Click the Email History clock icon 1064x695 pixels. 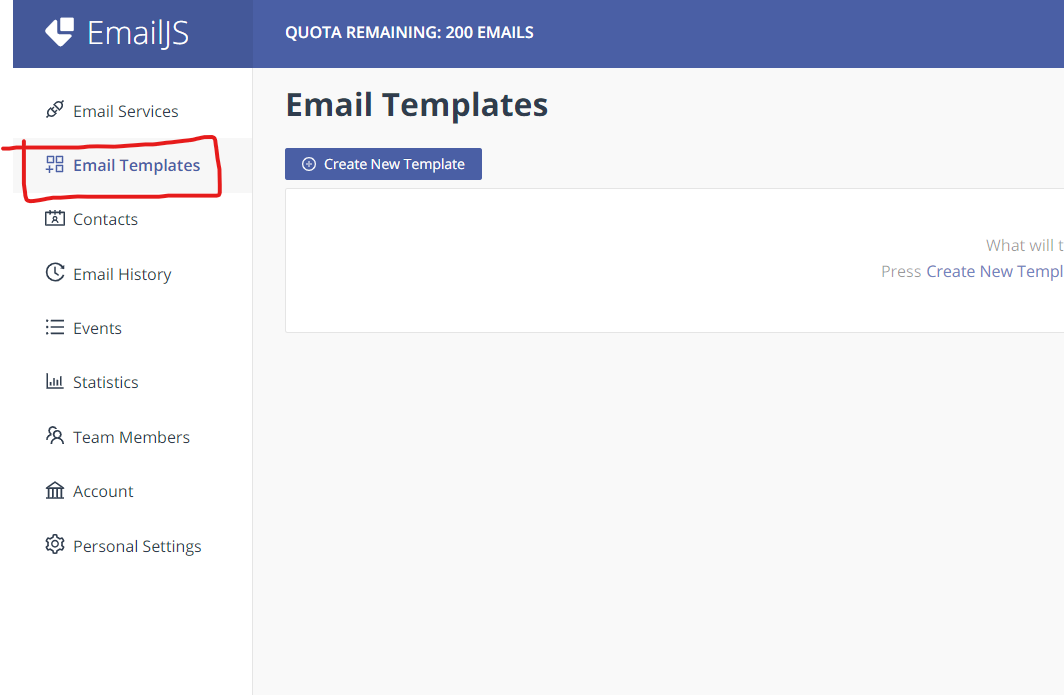[x=55, y=272]
